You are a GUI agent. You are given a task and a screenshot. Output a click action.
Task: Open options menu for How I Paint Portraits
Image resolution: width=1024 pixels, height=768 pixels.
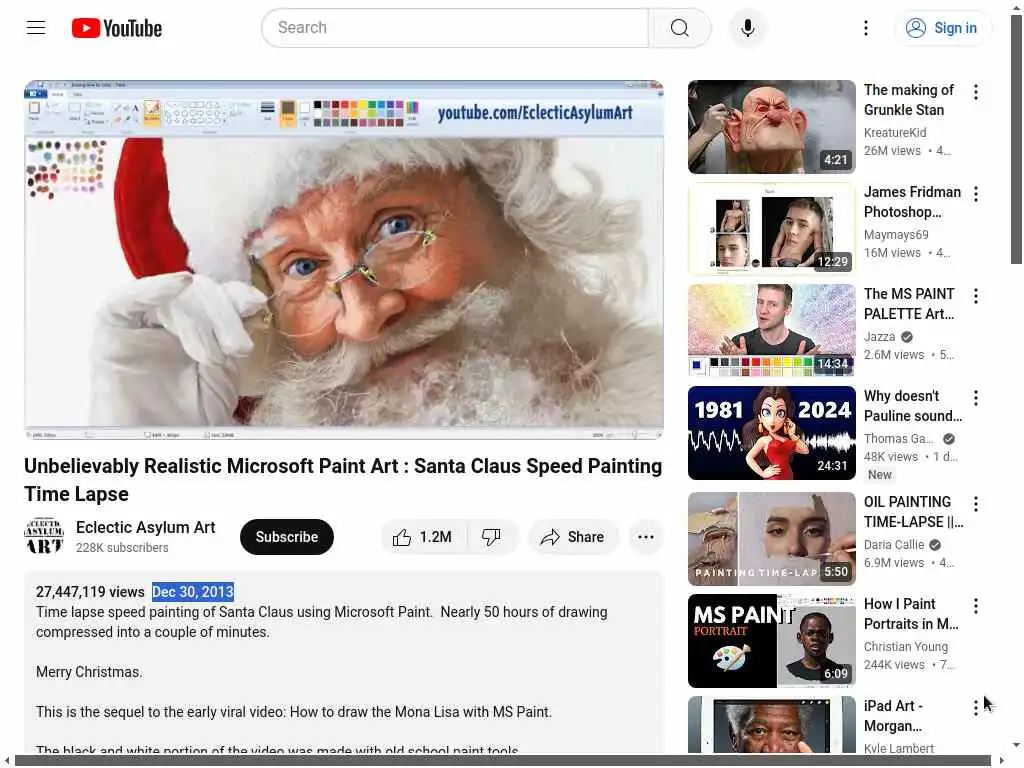[x=976, y=606]
